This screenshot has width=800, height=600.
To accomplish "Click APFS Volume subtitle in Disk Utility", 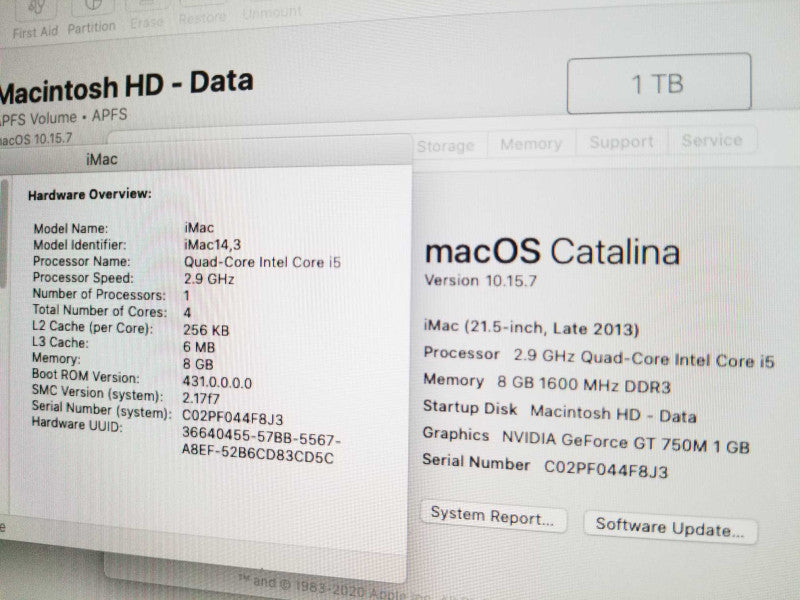I will (x=63, y=118).
